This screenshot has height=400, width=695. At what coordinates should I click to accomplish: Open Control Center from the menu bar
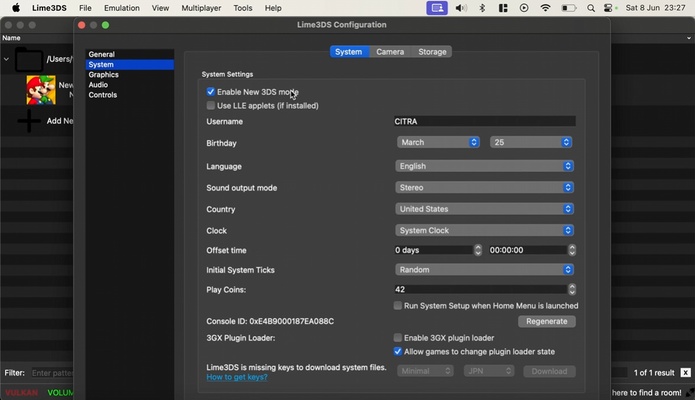tap(609, 8)
